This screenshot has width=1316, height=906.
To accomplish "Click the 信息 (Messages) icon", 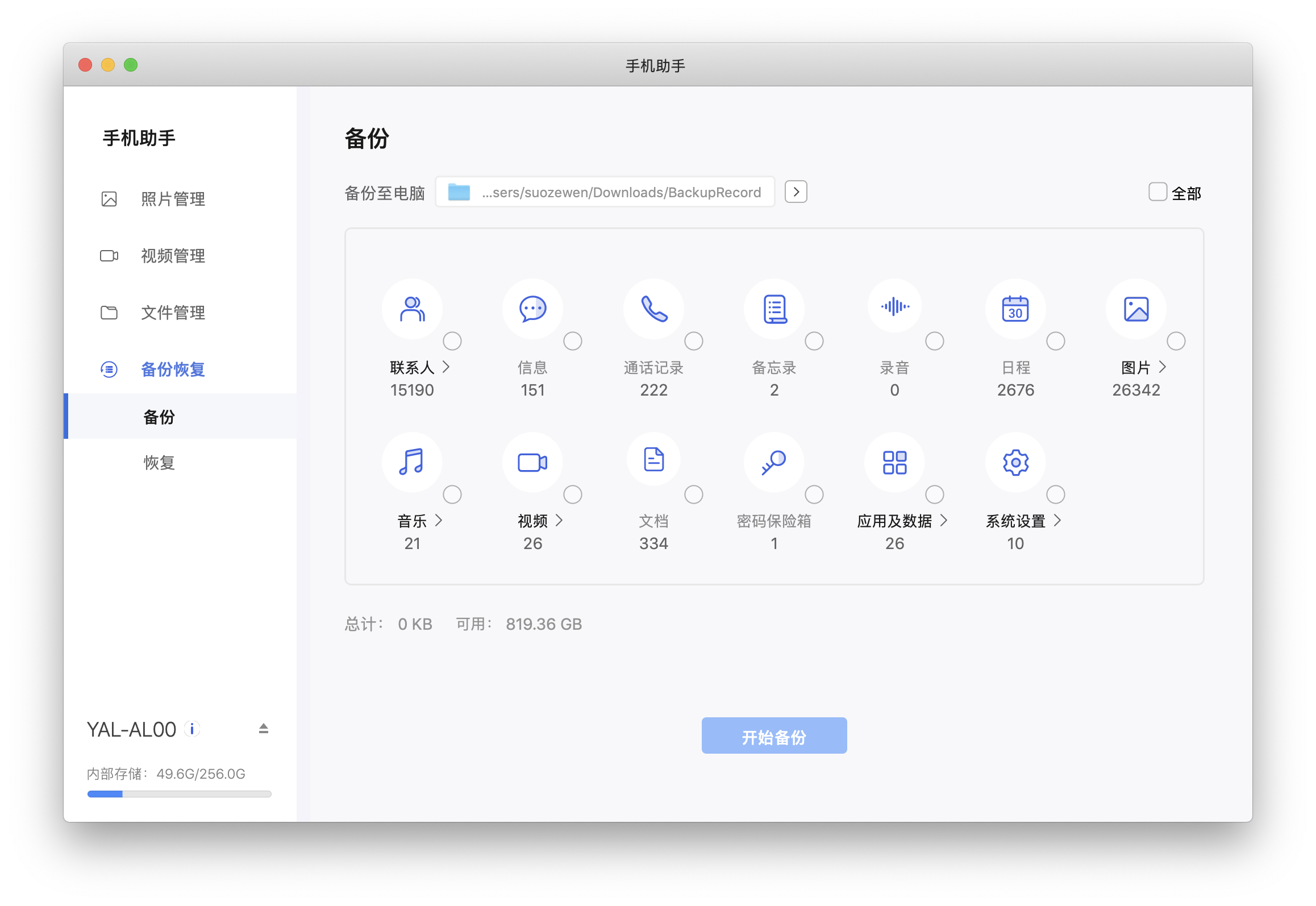I will pos(533,309).
